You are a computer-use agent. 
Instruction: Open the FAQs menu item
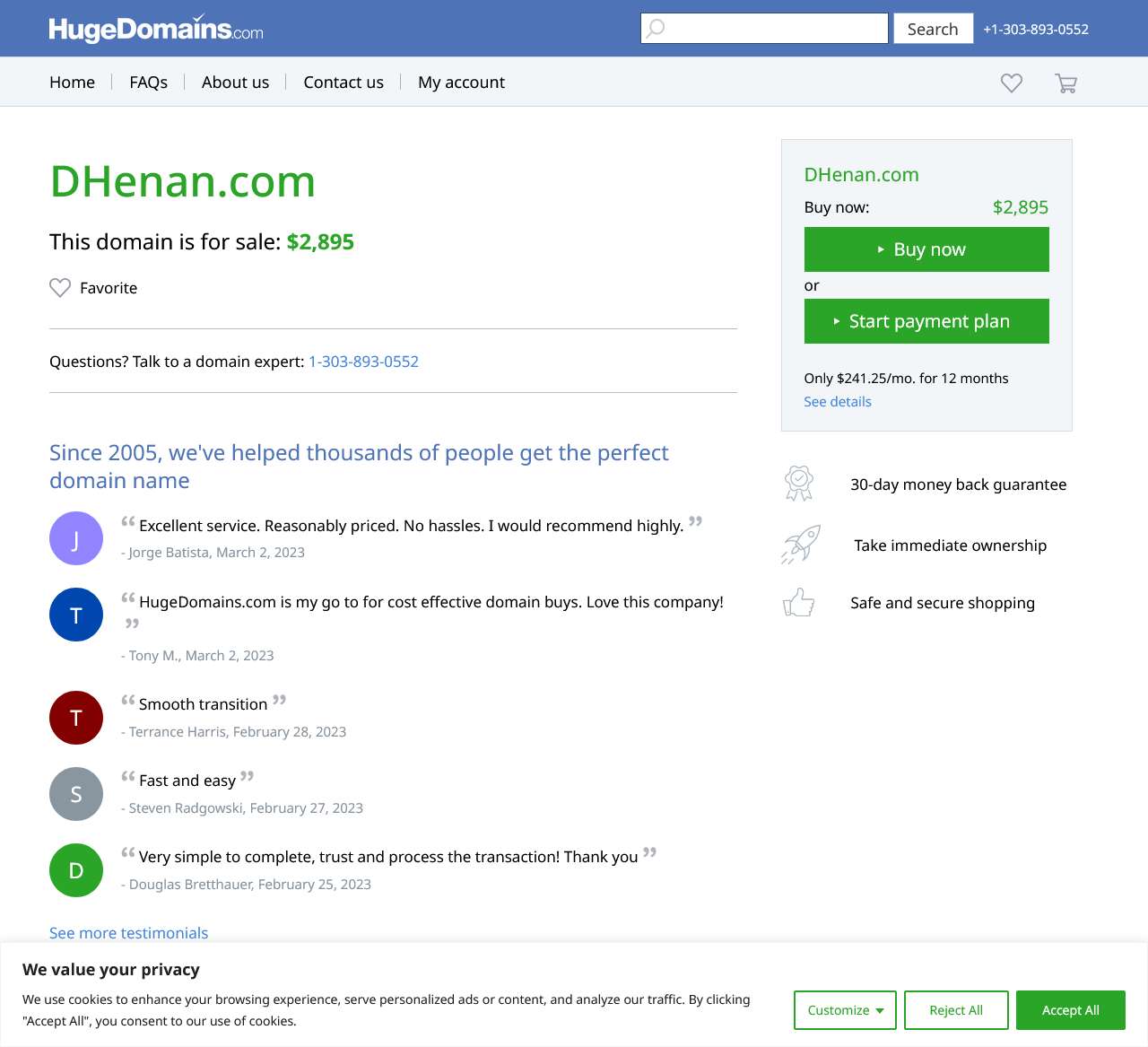[148, 83]
